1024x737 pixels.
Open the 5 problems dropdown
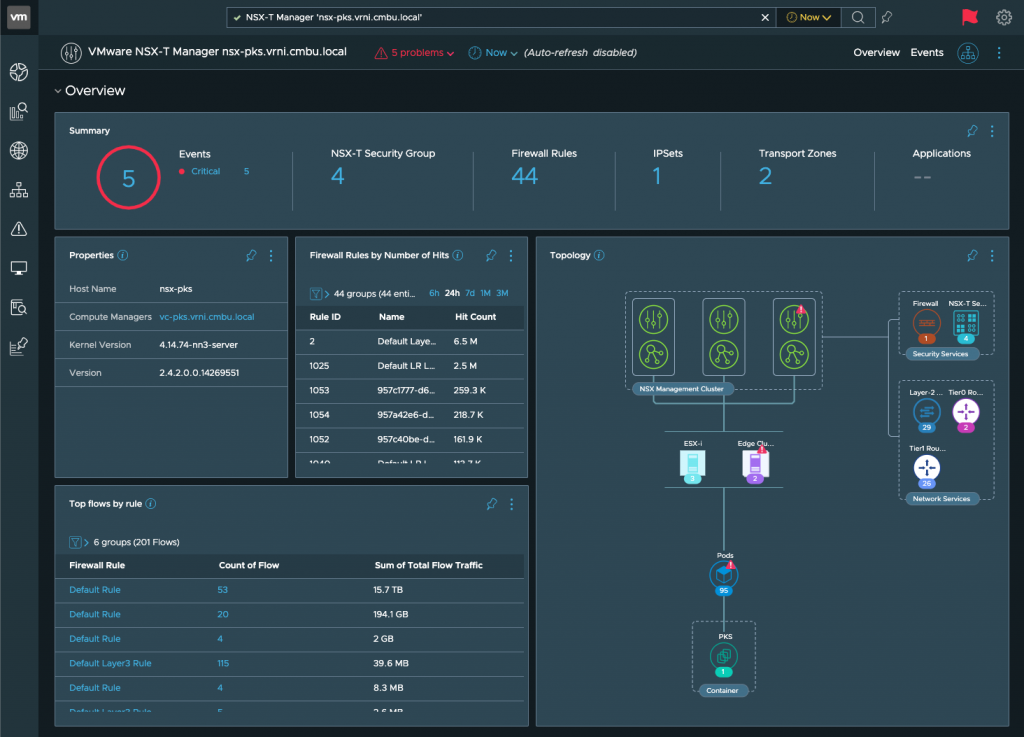413,52
